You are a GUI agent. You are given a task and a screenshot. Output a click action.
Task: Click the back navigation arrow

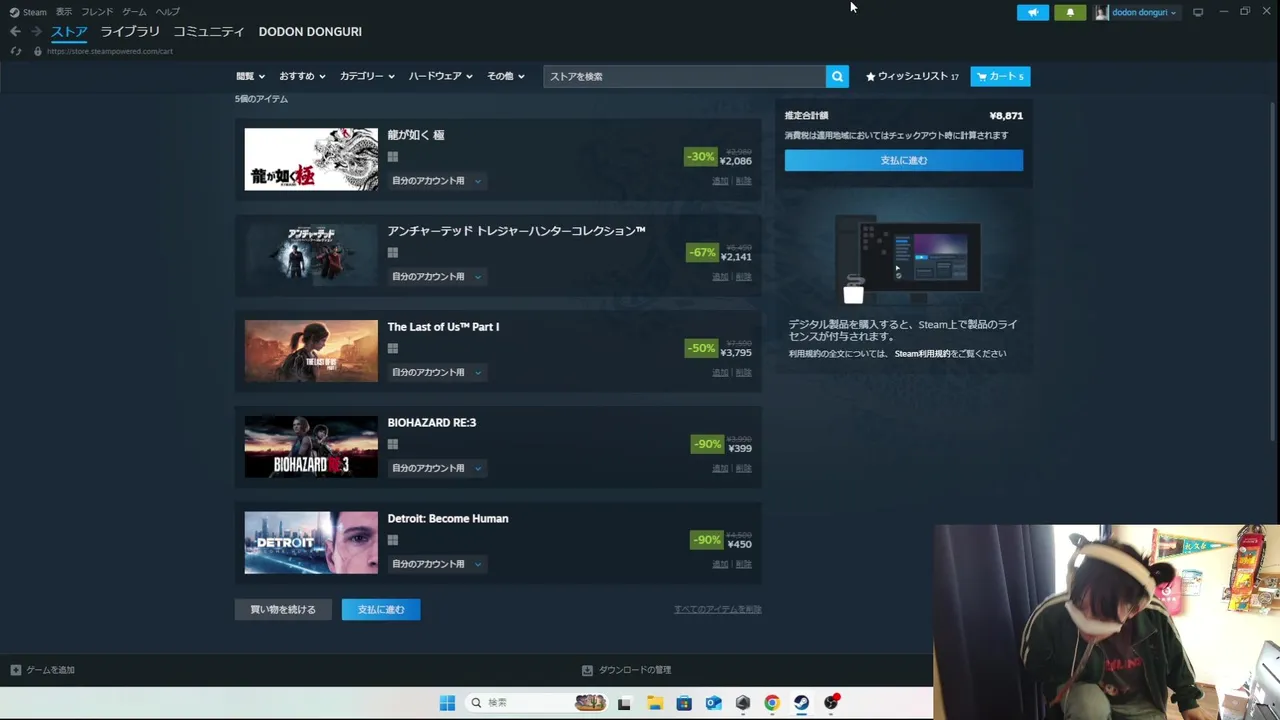(x=15, y=32)
